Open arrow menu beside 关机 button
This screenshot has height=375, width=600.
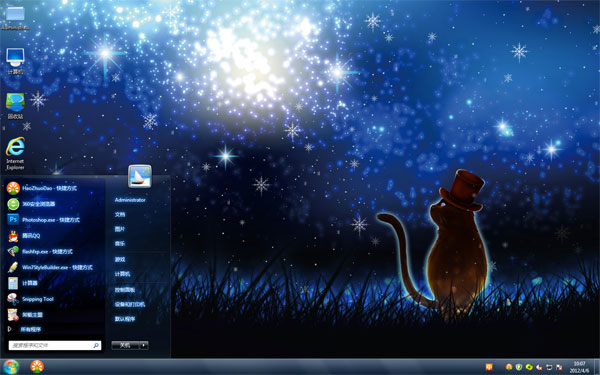tap(144, 345)
